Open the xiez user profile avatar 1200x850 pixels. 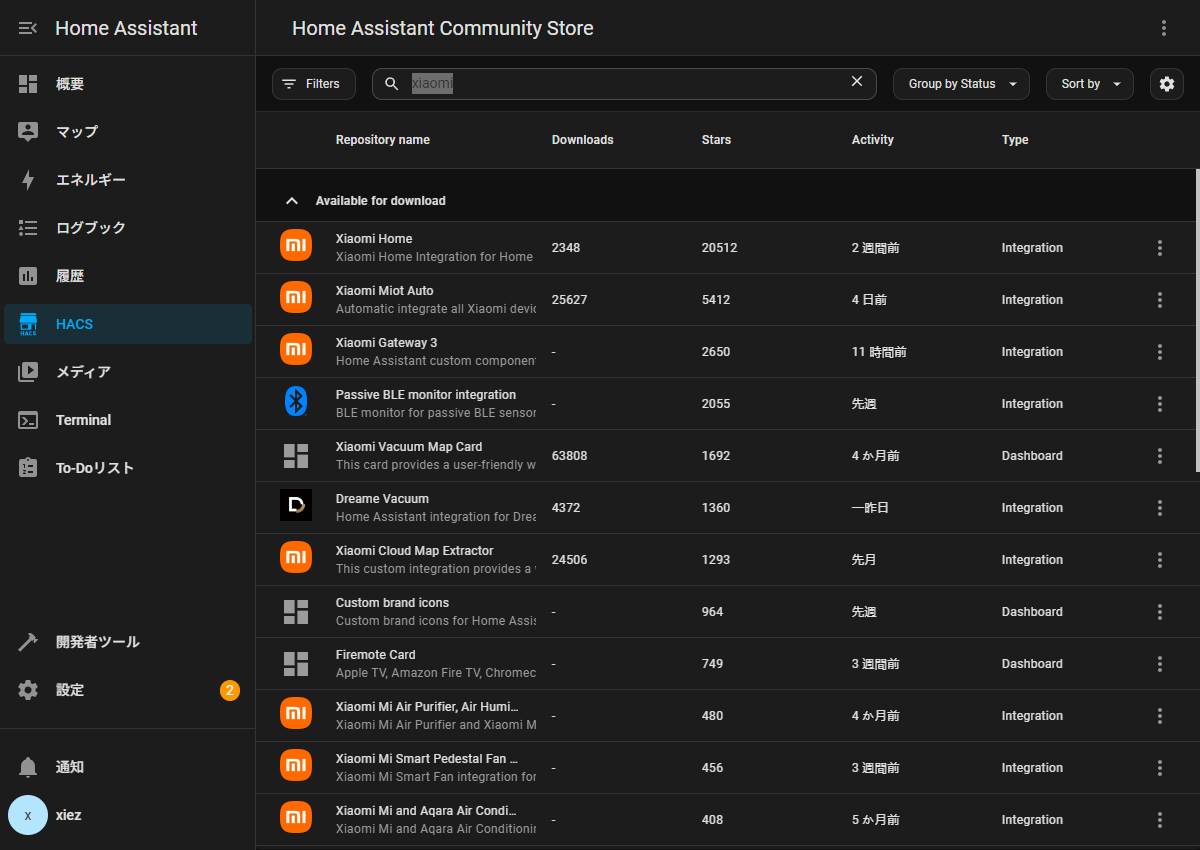click(x=28, y=815)
